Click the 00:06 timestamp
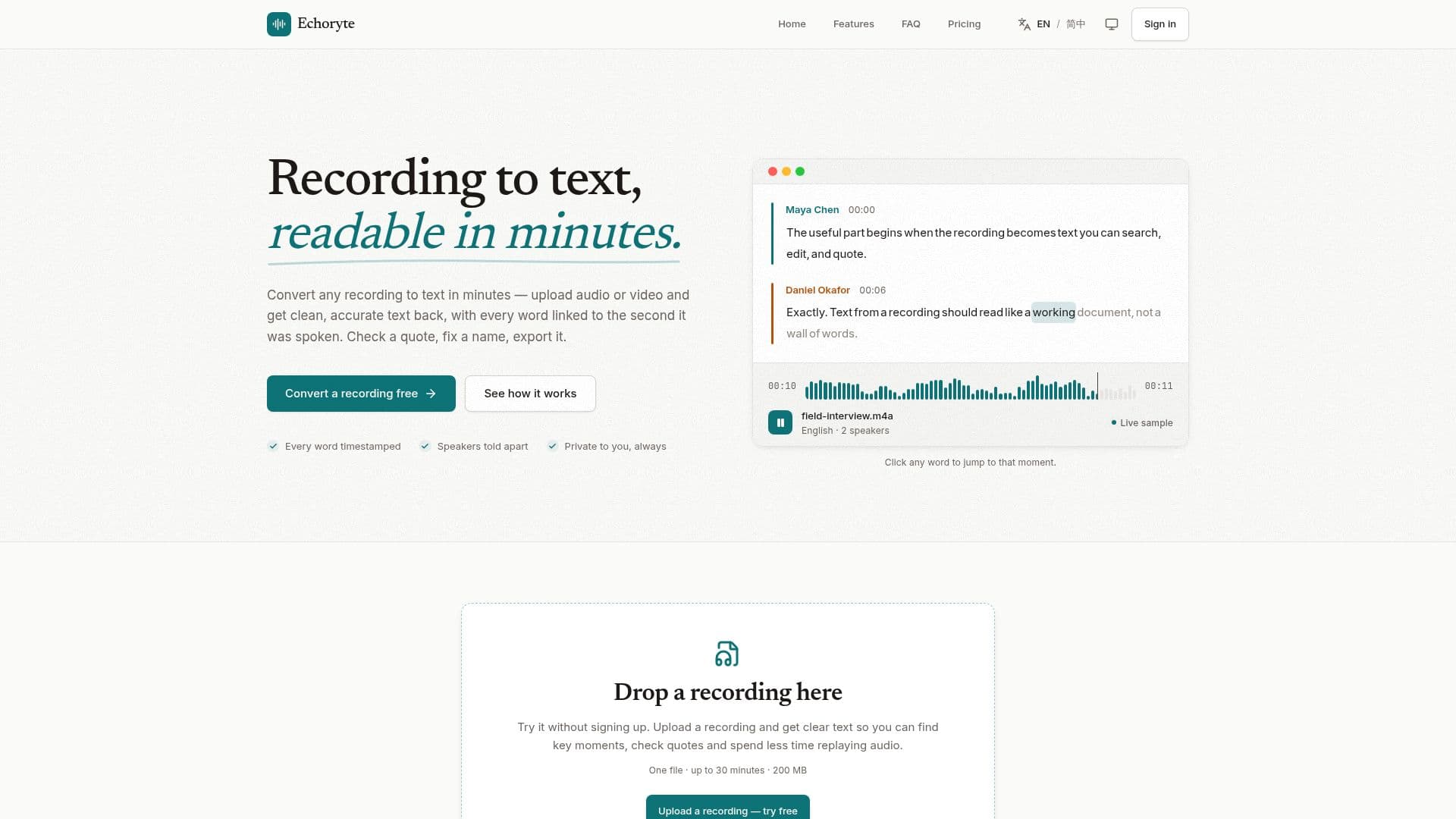The height and width of the screenshot is (819, 1456). pos(872,290)
